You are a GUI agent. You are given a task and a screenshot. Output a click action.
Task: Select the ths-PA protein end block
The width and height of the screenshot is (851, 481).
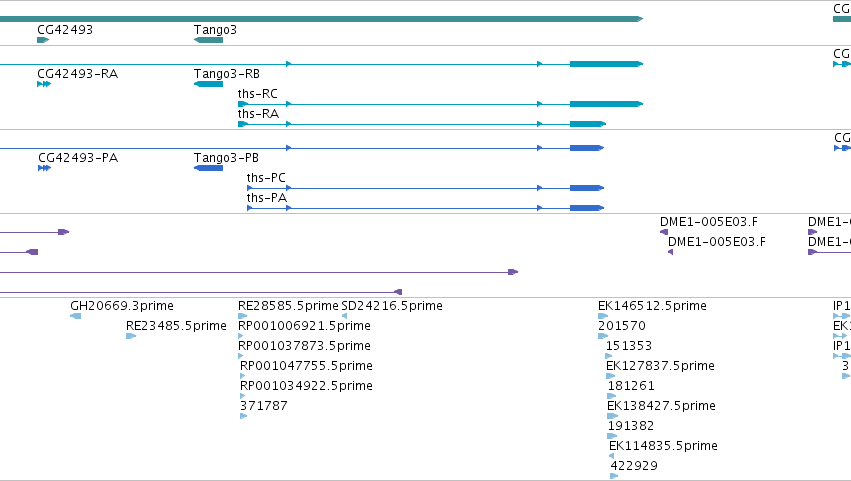click(x=587, y=208)
